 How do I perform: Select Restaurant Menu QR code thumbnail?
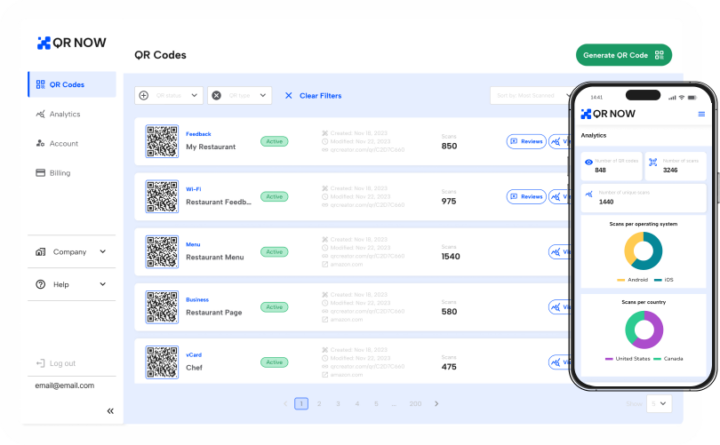point(162,252)
